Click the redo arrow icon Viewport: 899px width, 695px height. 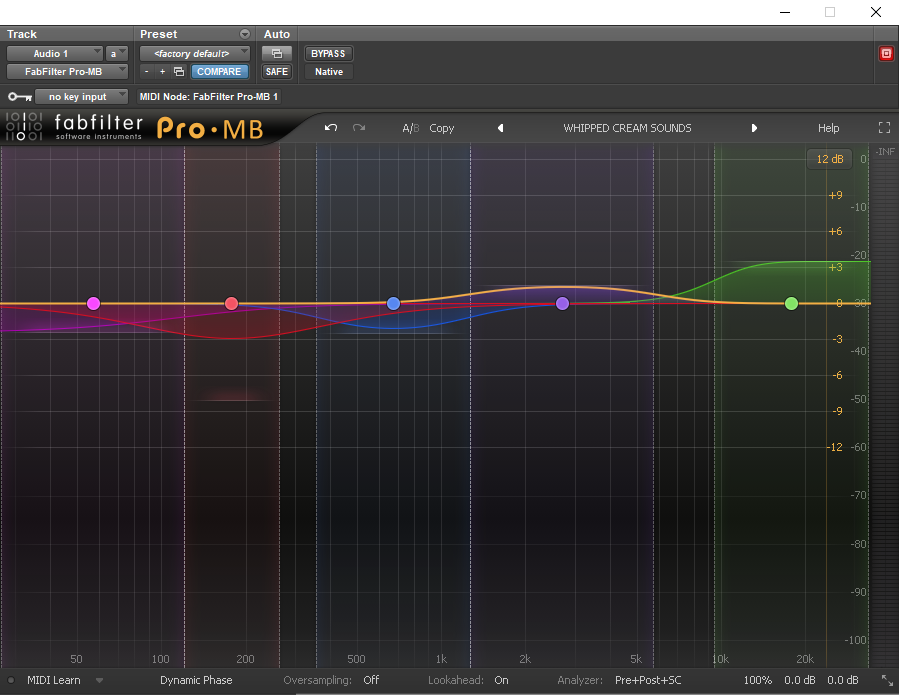click(x=359, y=128)
